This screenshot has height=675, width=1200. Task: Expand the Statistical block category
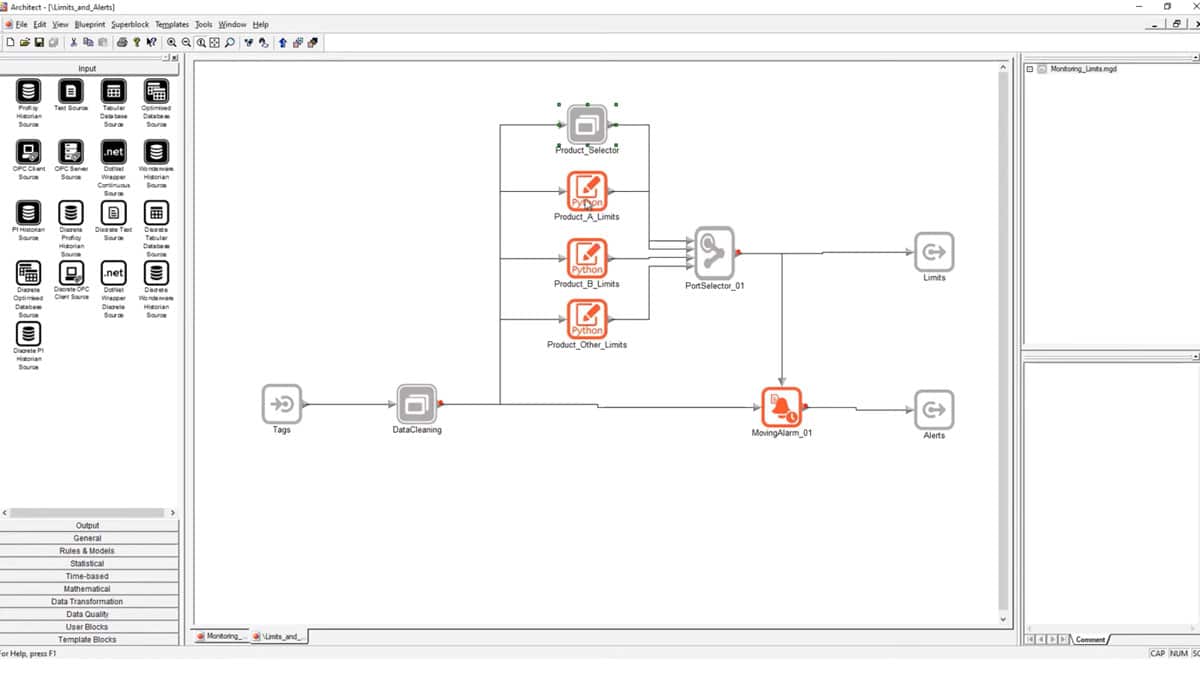click(88, 563)
